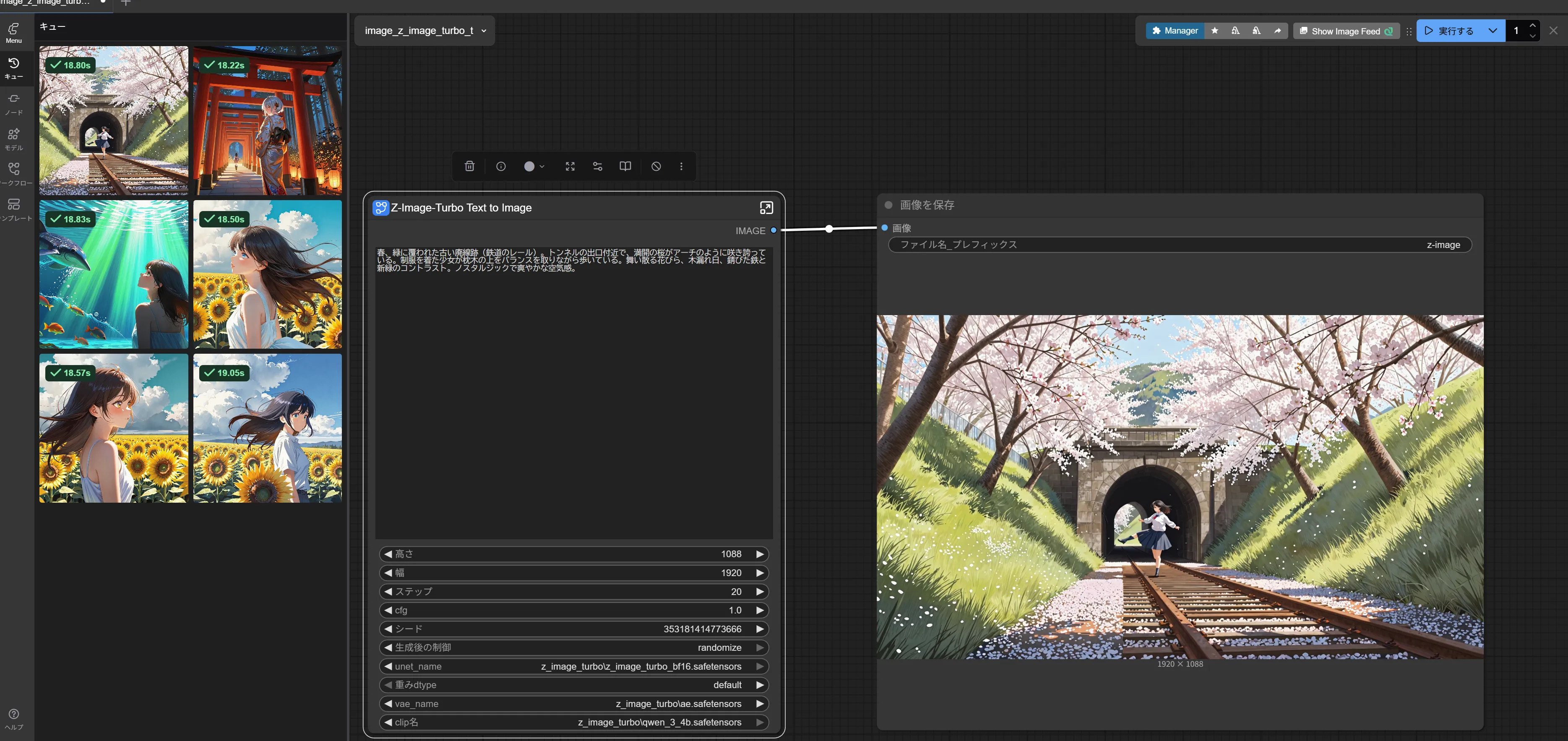Open the Models panel in the sidebar
This screenshot has height=741, width=1568.
point(13,139)
